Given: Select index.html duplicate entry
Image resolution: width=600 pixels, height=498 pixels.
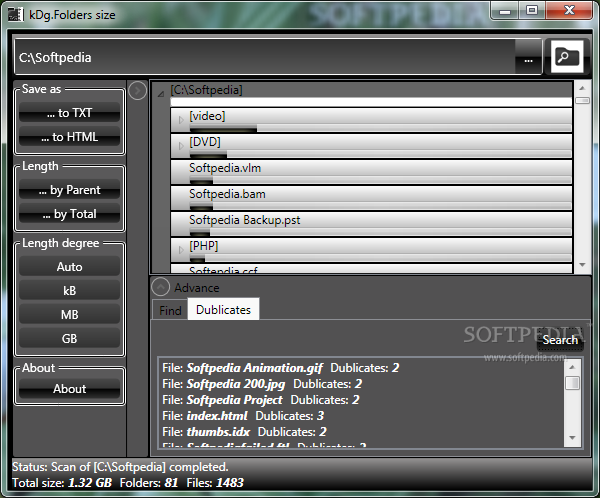Looking at the screenshot, I should pos(243,416).
